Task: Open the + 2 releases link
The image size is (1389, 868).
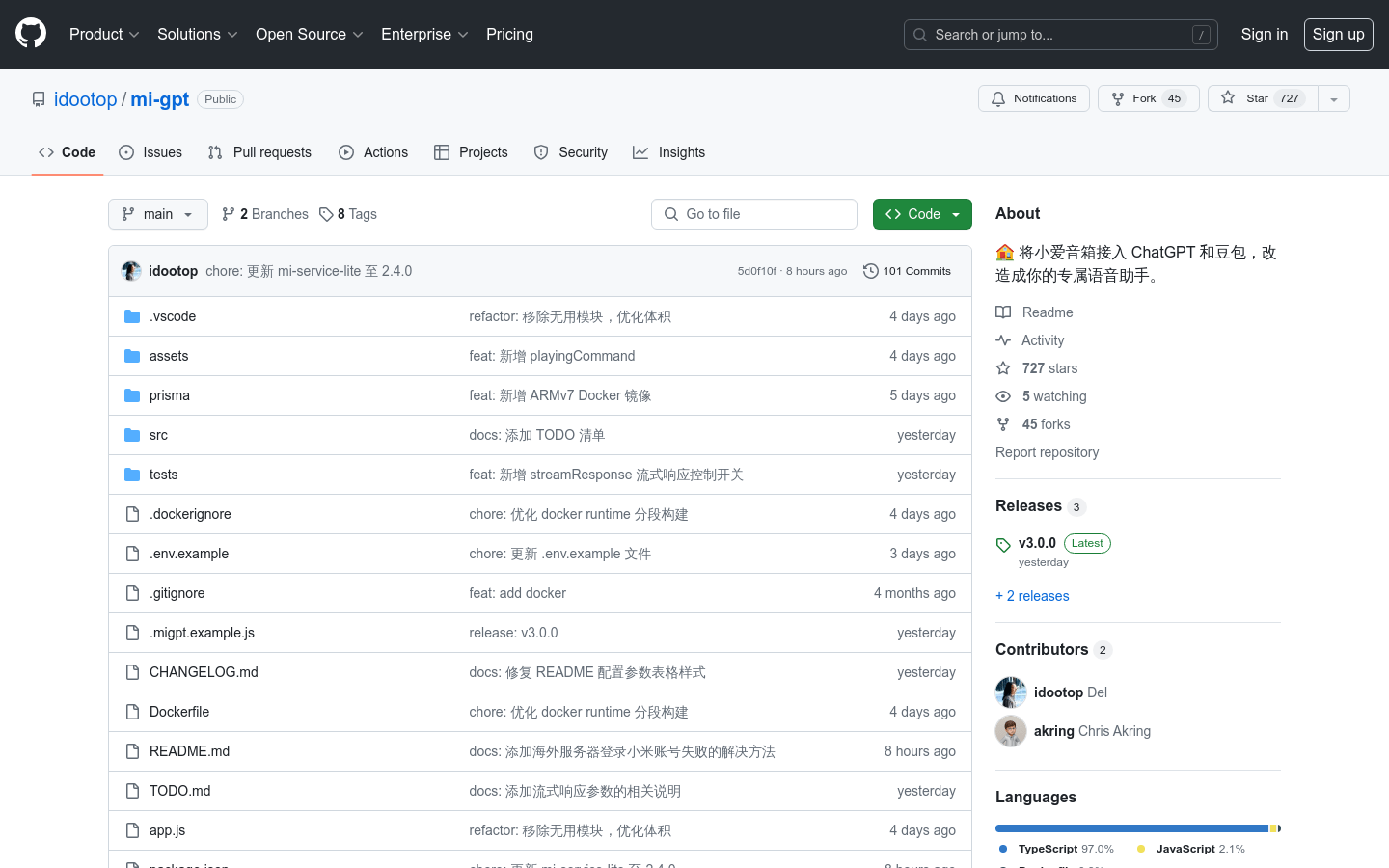Action: pos(1032,596)
